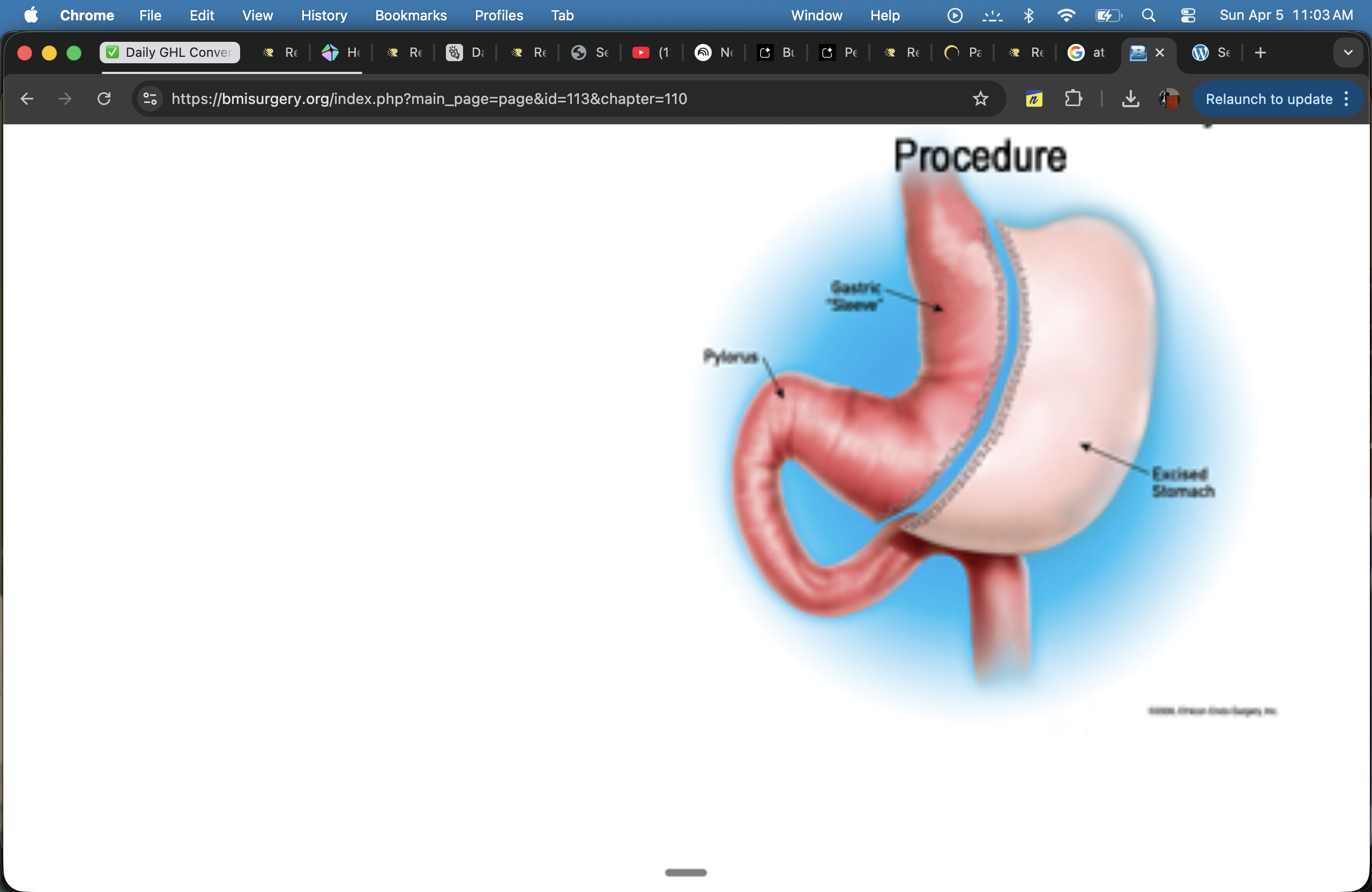The height and width of the screenshot is (892, 1372).
Task: Open Chrome three-dot menu
Action: [1347, 99]
